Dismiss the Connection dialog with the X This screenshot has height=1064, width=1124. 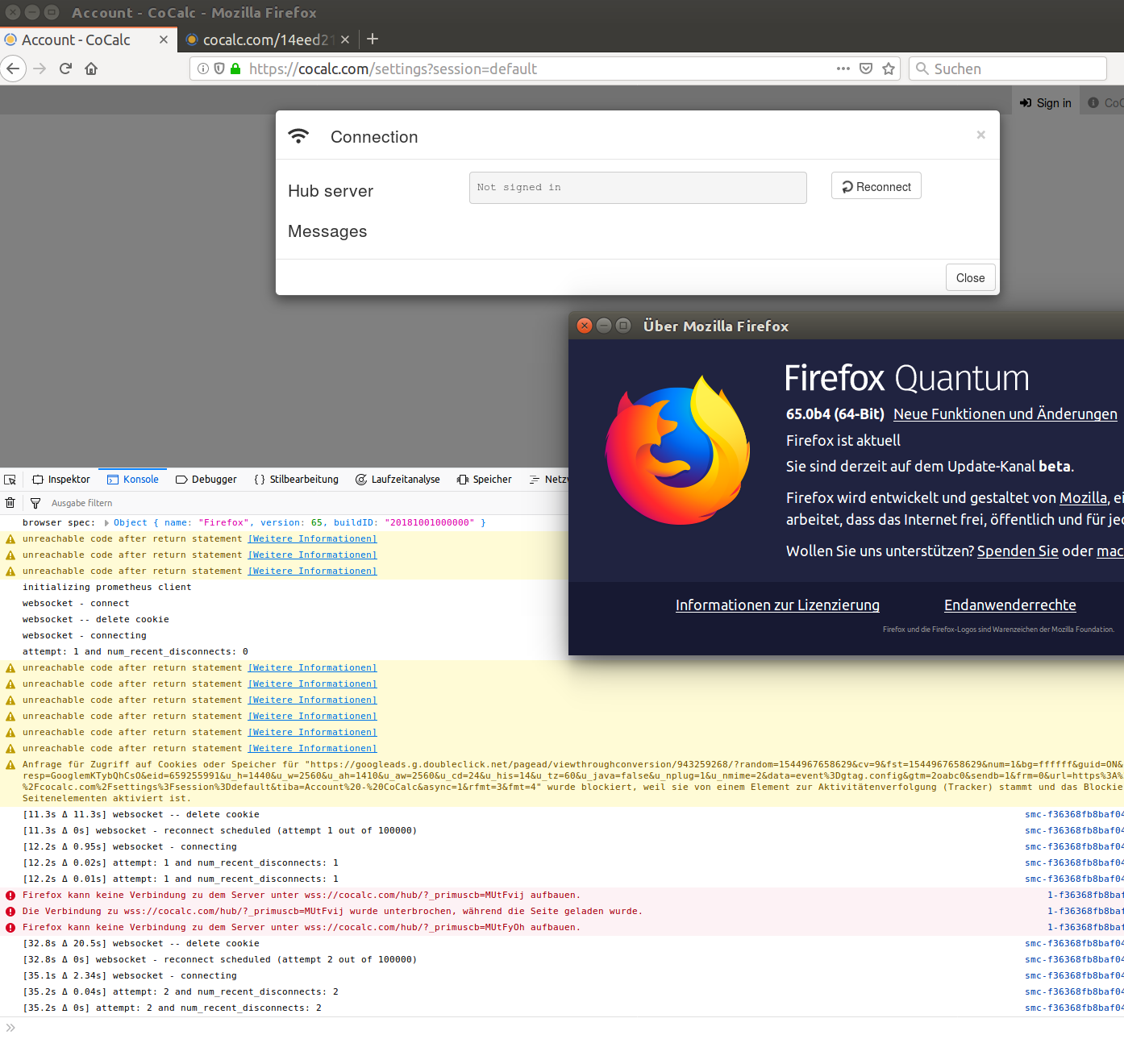click(981, 135)
